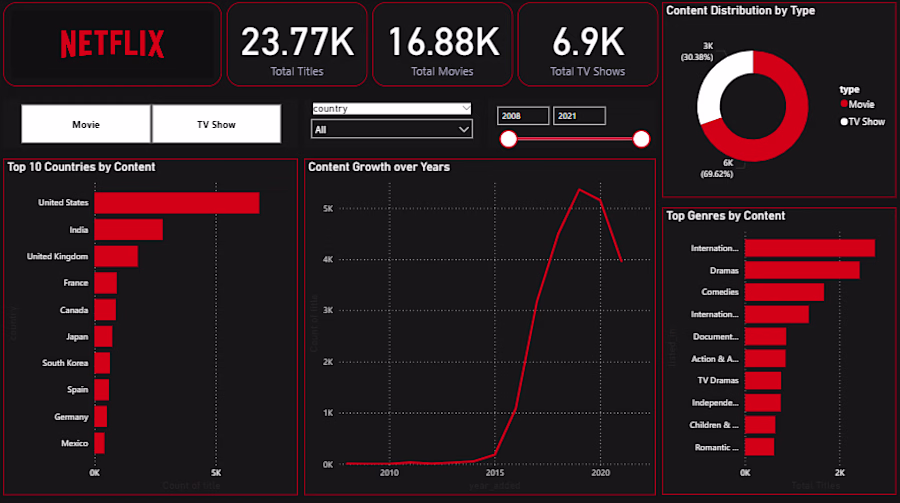Click the Total Titles 23.77K card
Image resolution: width=900 pixels, height=503 pixels.
pyautogui.click(x=297, y=44)
